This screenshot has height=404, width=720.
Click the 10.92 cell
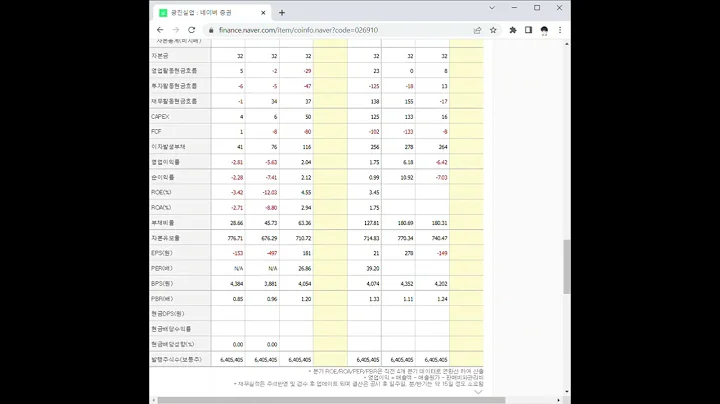(x=406, y=178)
